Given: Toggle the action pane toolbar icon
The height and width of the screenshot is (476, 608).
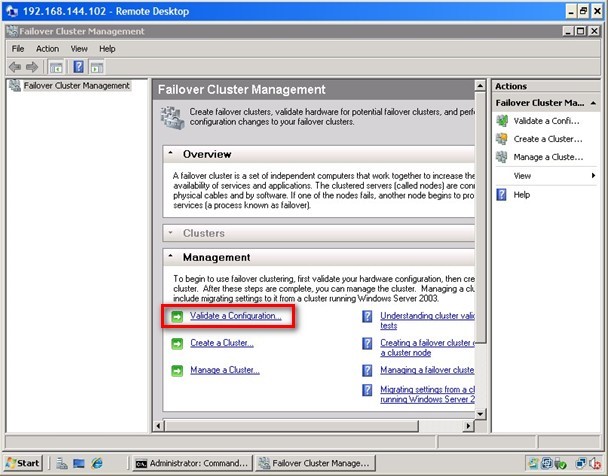Looking at the screenshot, I should [97, 67].
